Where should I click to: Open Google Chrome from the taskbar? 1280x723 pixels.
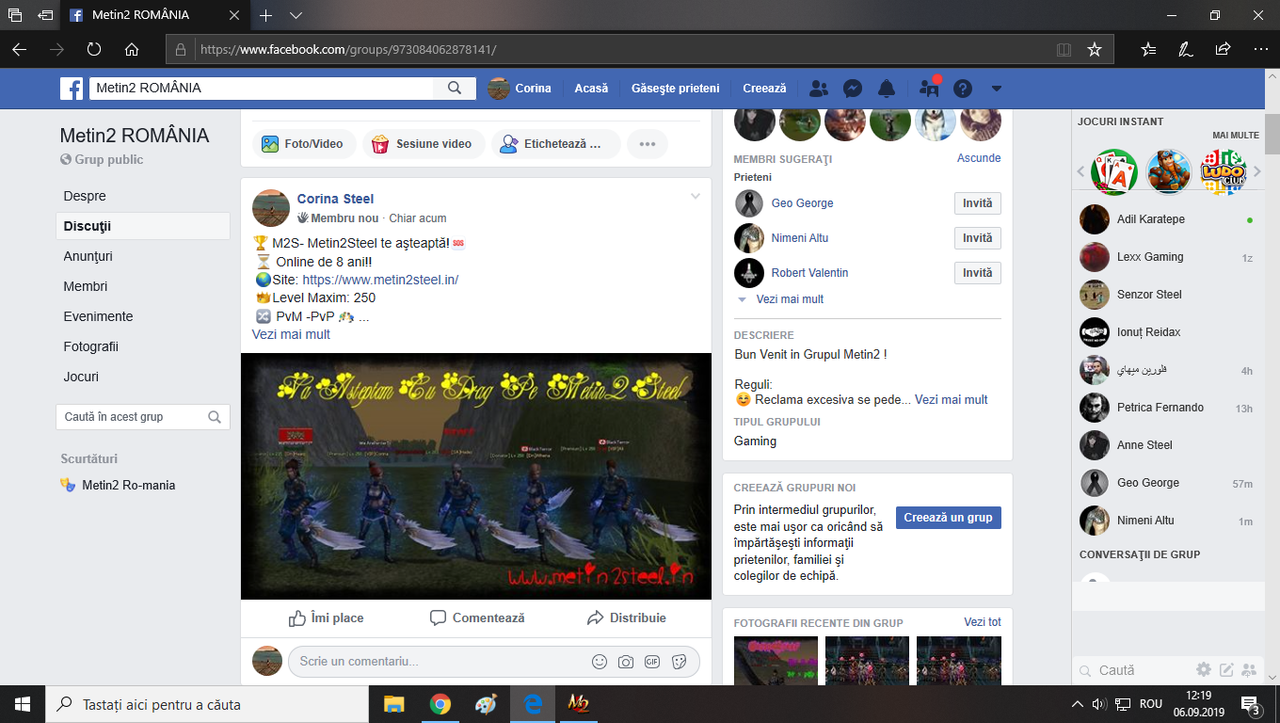click(x=440, y=704)
